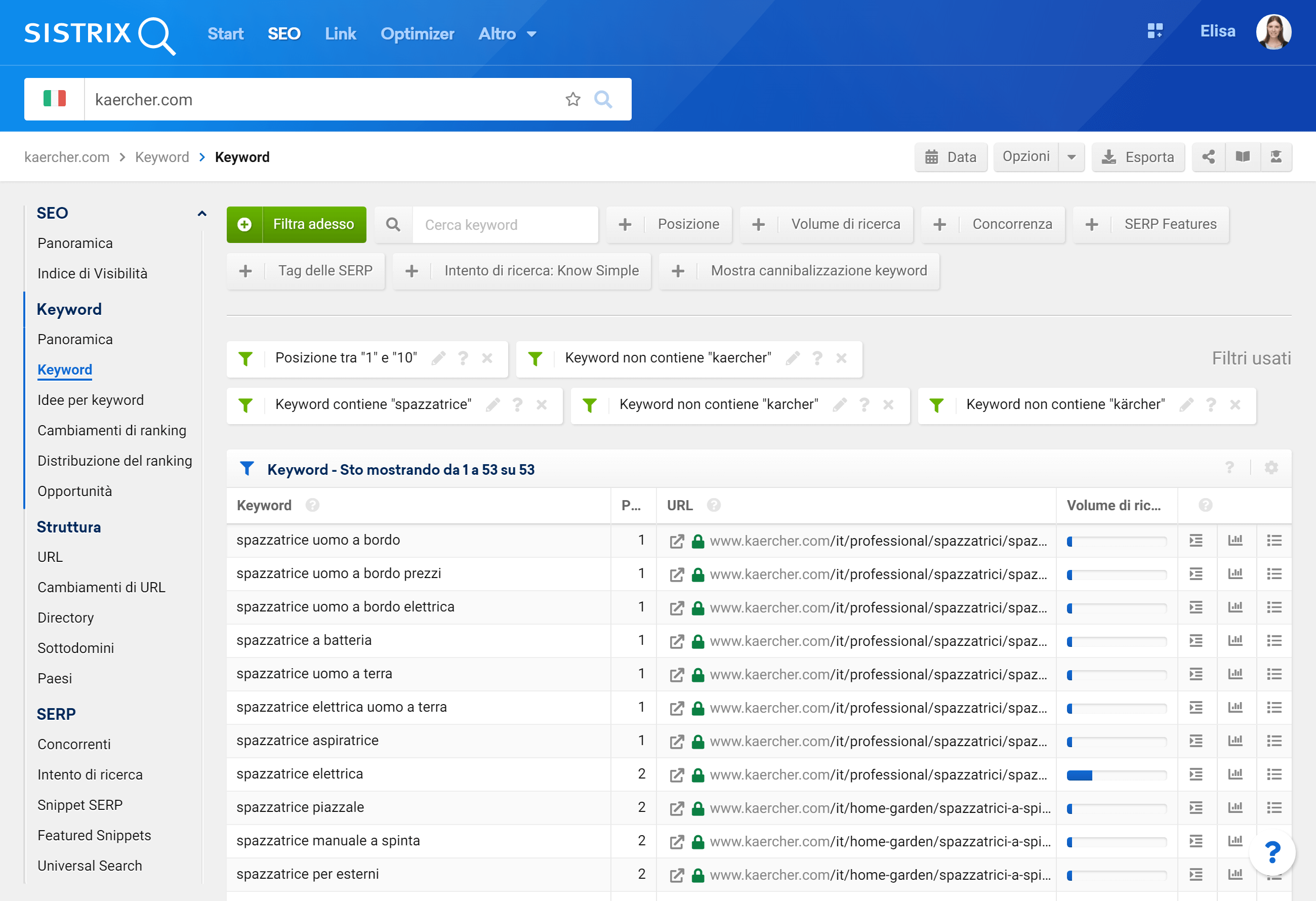Screen dimensions: 1316x901
Task: Select the Italian flag country selector
Action: [x=54, y=99]
